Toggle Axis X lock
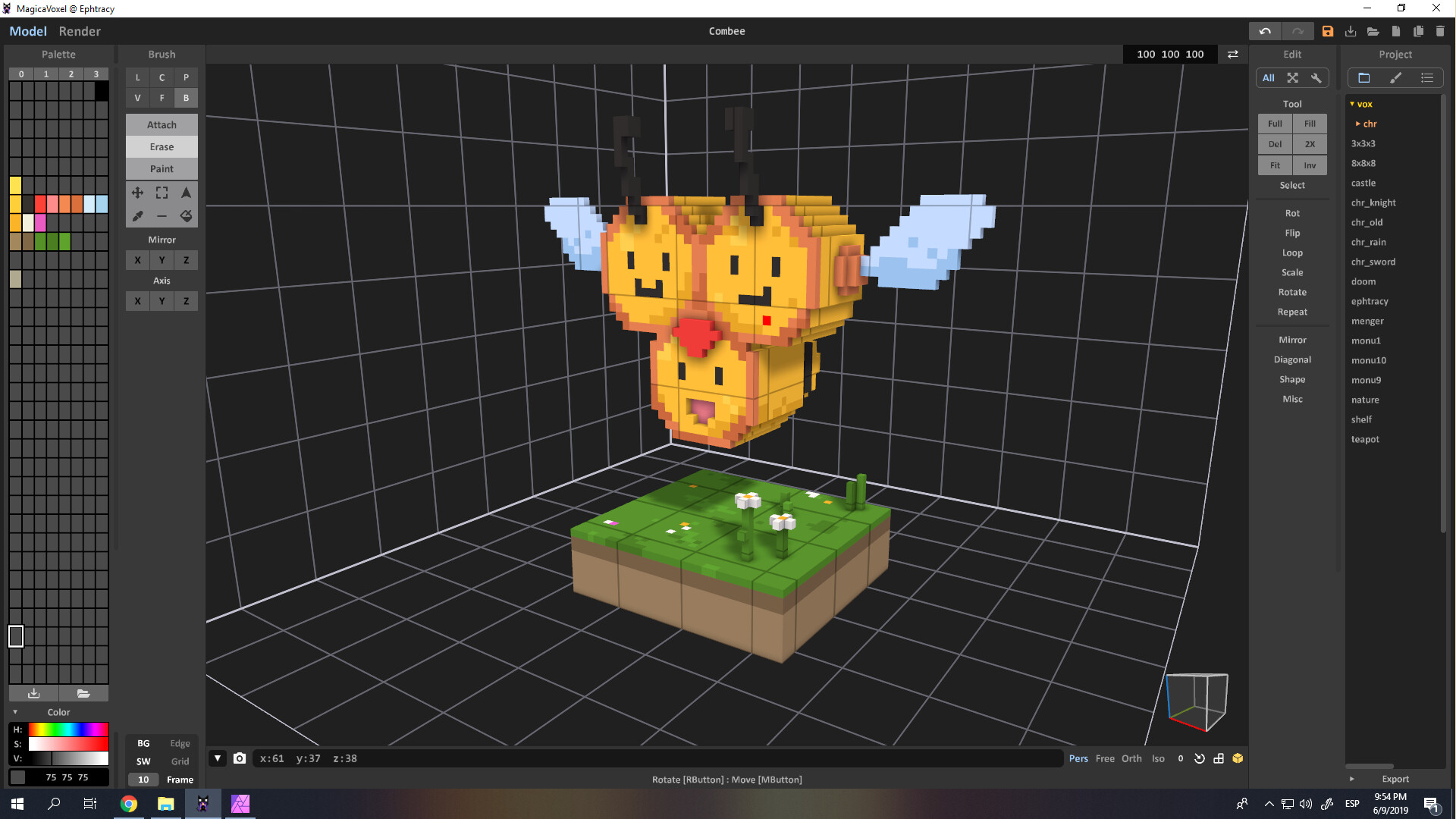 137,301
